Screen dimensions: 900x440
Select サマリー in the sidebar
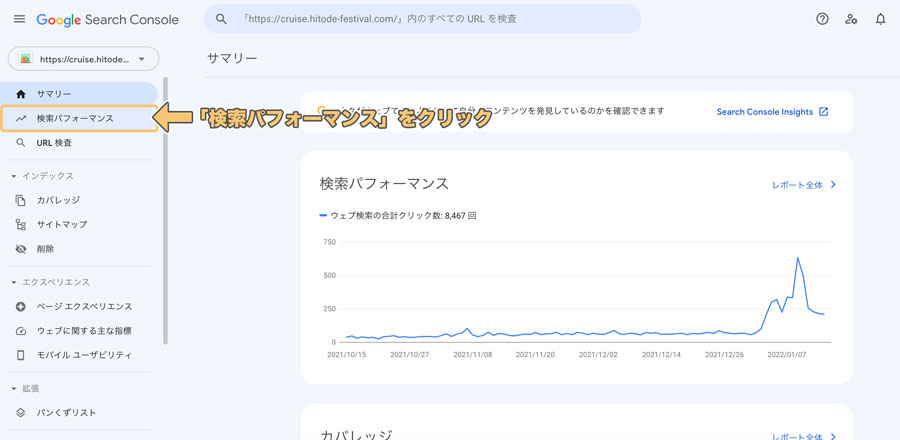pos(79,94)
